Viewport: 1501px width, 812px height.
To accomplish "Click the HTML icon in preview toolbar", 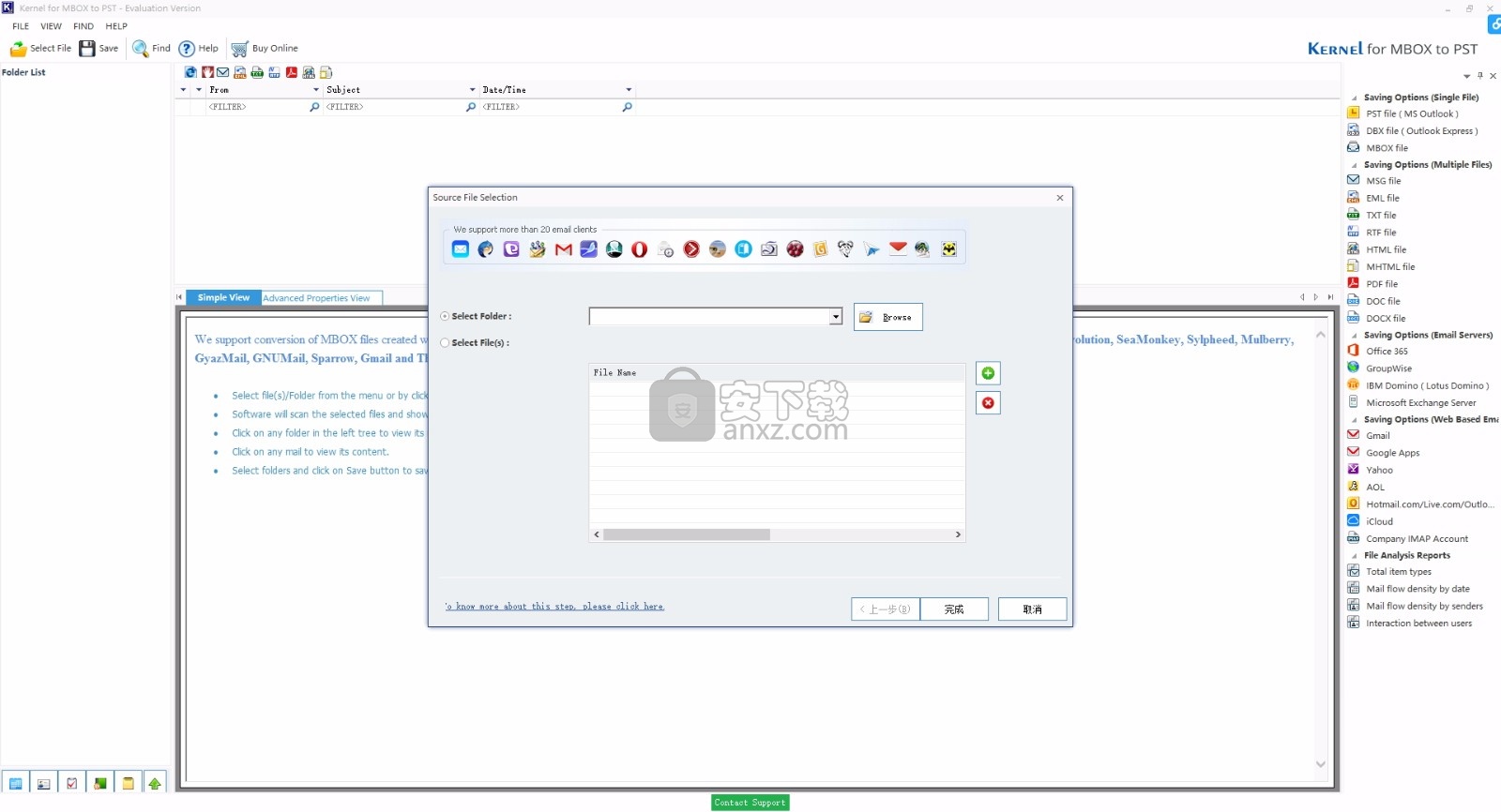I will (309, 72).
